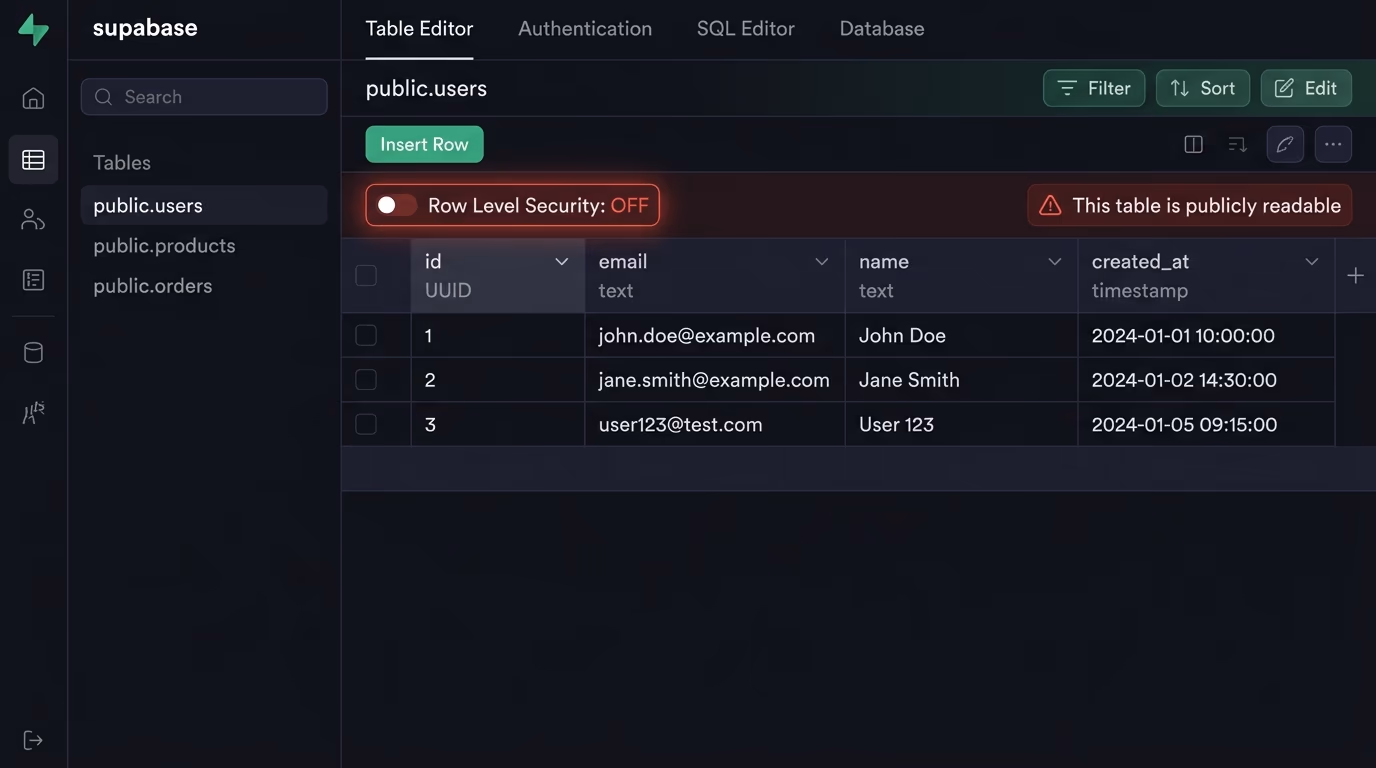Switch to the Authentication tab

click(x=585, y=29)
